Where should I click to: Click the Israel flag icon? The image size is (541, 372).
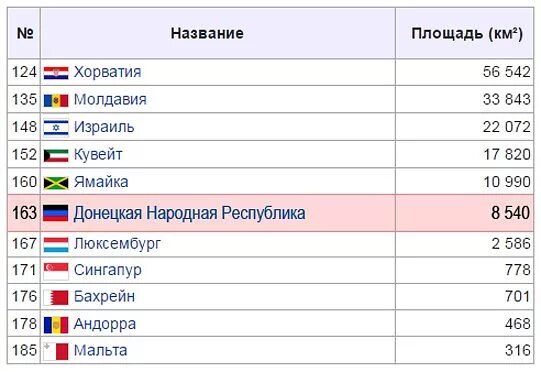click(56, 127)
